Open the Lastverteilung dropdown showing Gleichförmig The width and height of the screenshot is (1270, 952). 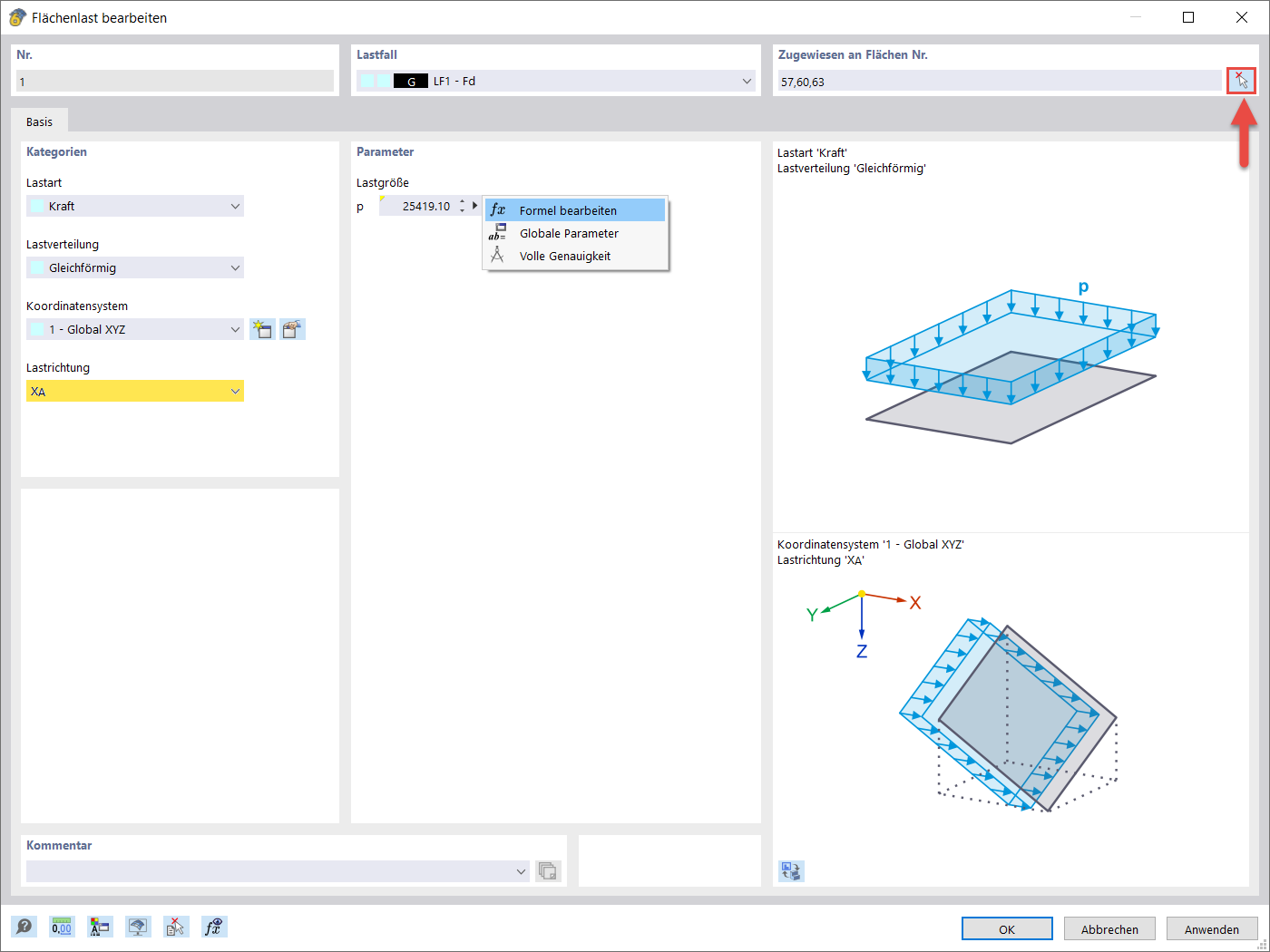tap(135, 267)
